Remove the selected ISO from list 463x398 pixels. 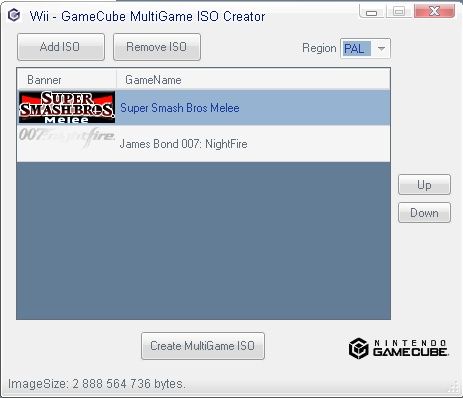pyautogui.click(x=157, y=47)
